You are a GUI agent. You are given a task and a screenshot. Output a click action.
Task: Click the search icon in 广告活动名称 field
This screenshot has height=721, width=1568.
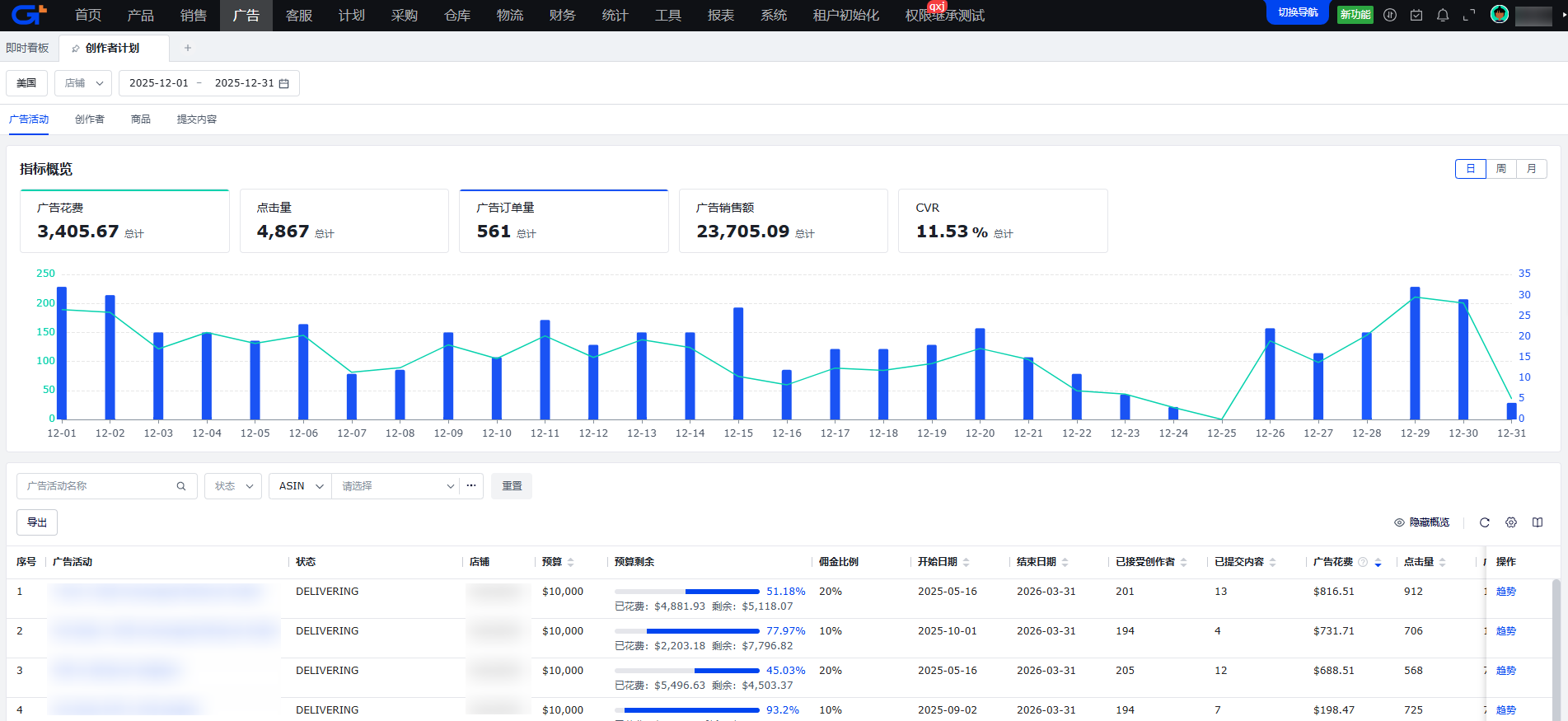(181, 486)
